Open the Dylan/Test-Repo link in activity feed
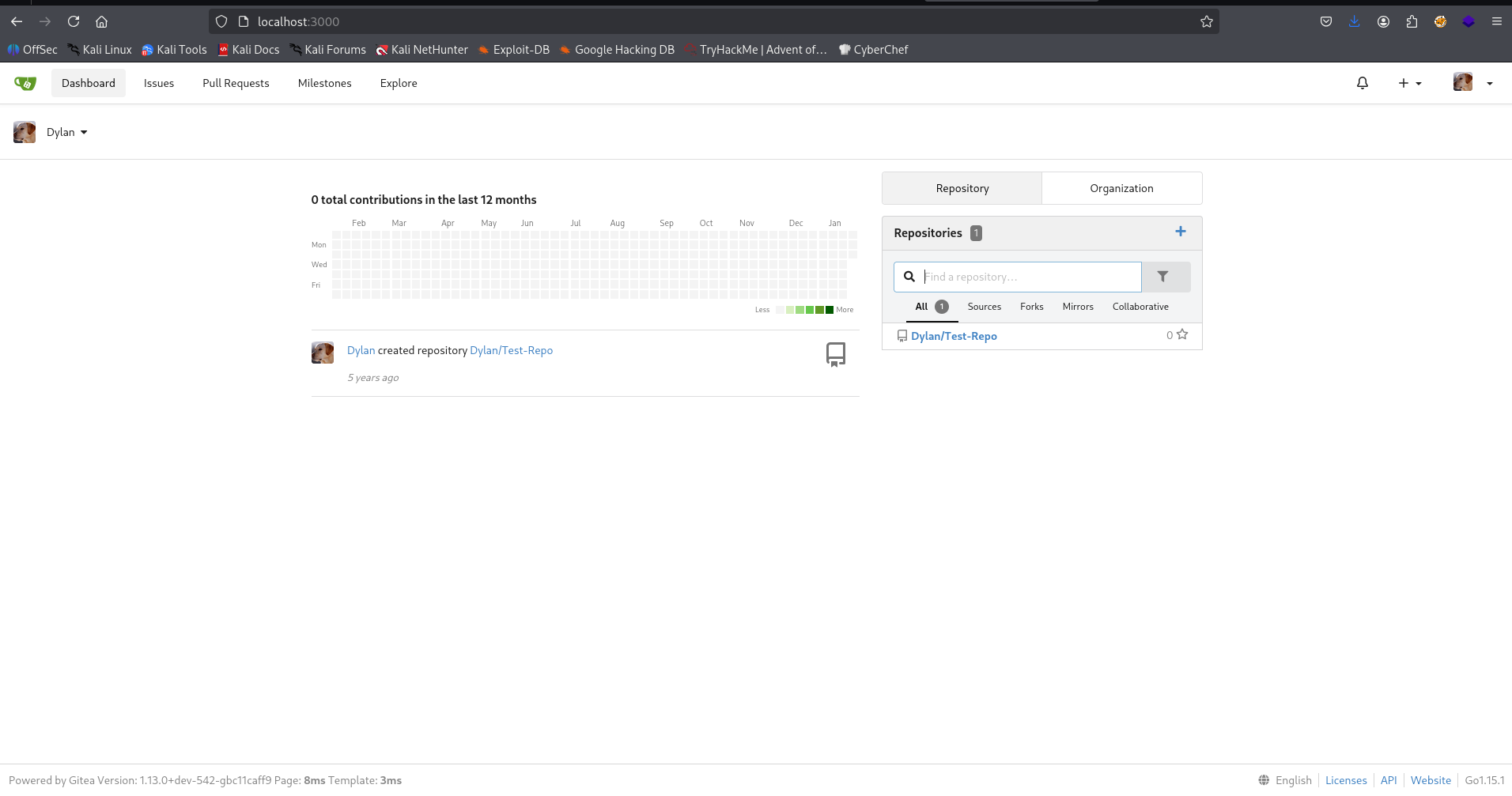 (511, 350)
